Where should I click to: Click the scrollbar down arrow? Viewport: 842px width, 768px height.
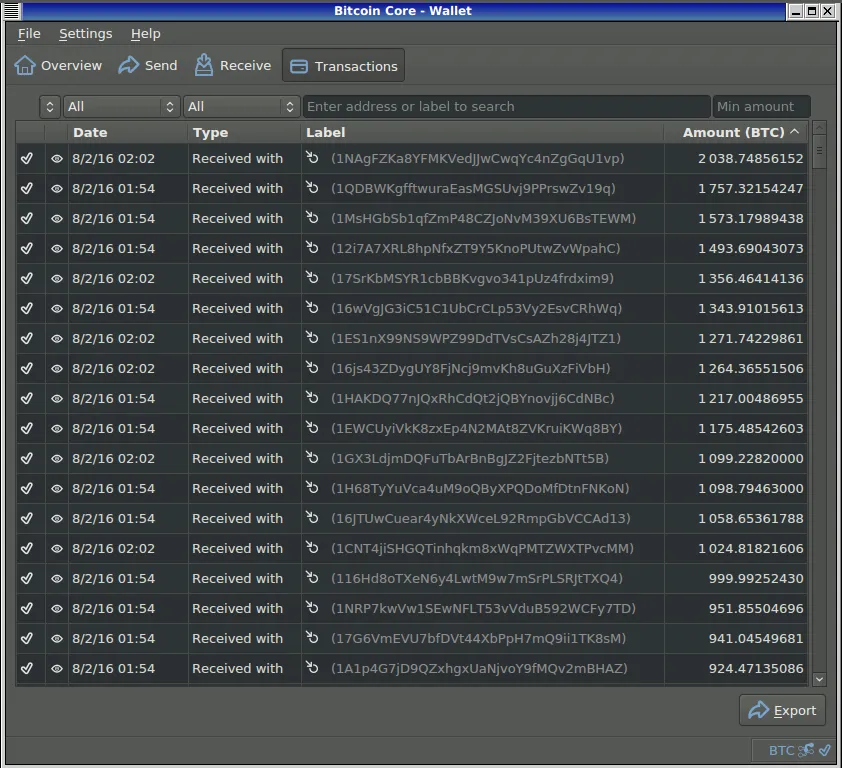[x=819, y=679]
